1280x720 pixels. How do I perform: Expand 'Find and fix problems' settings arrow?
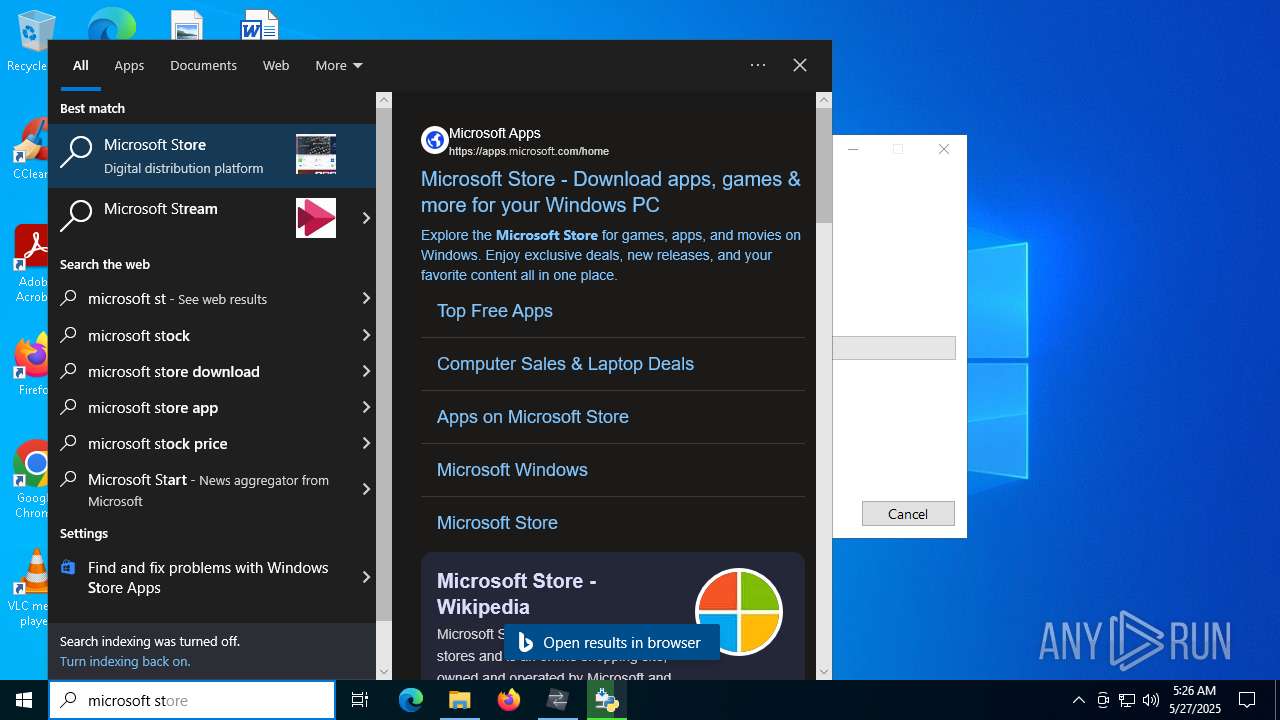[x=366, y=577]
